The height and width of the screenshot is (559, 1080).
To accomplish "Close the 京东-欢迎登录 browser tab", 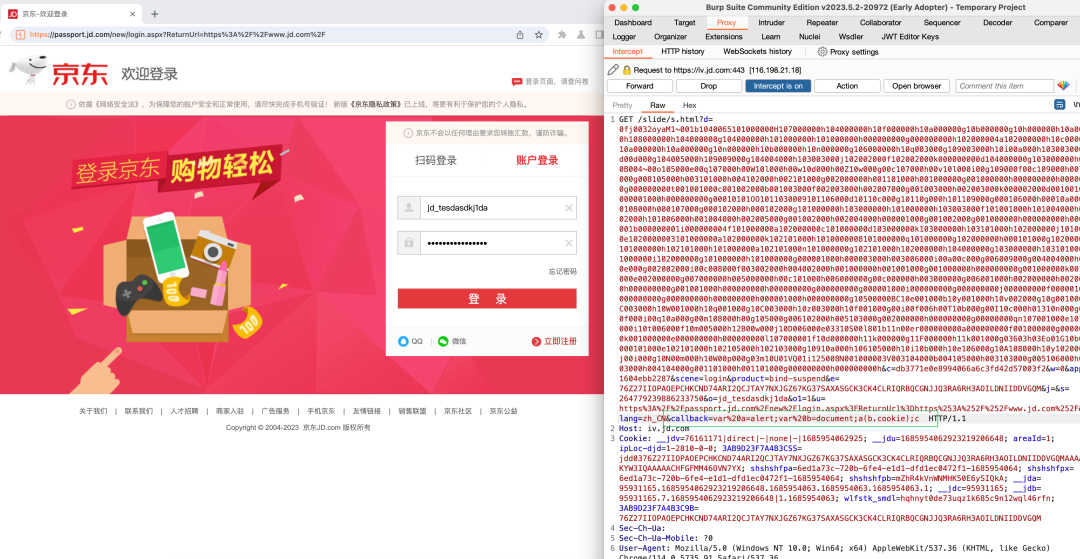I will click(x=132, y=14).
